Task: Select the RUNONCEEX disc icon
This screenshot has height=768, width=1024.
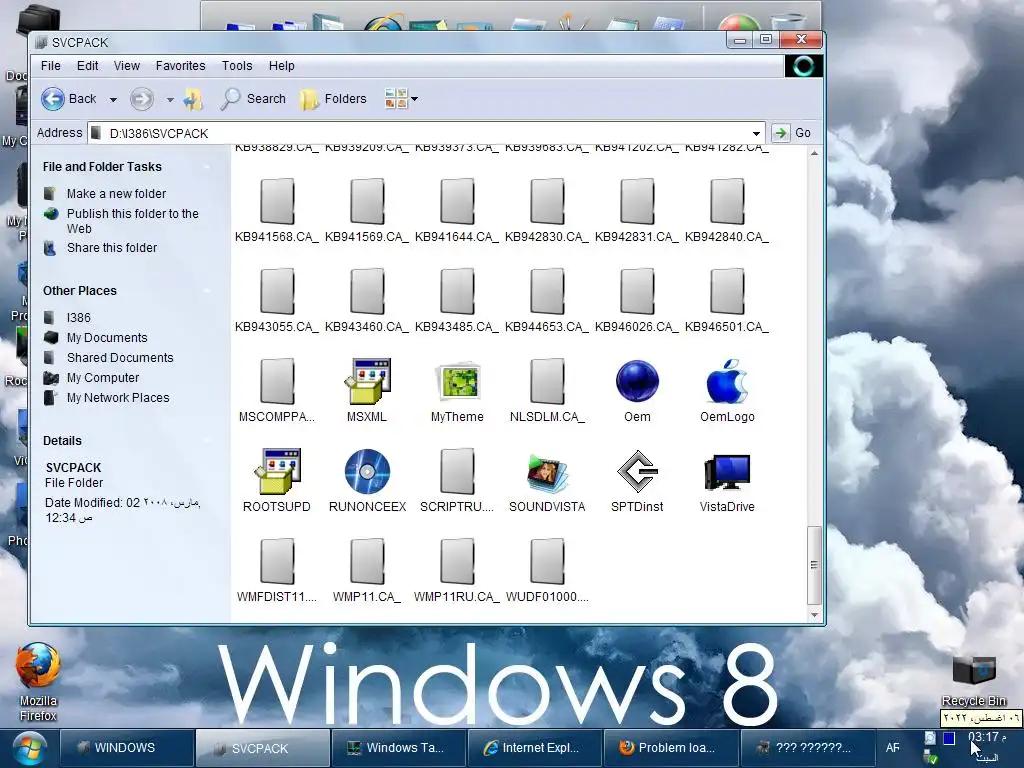Action: [x=367, y=472]
